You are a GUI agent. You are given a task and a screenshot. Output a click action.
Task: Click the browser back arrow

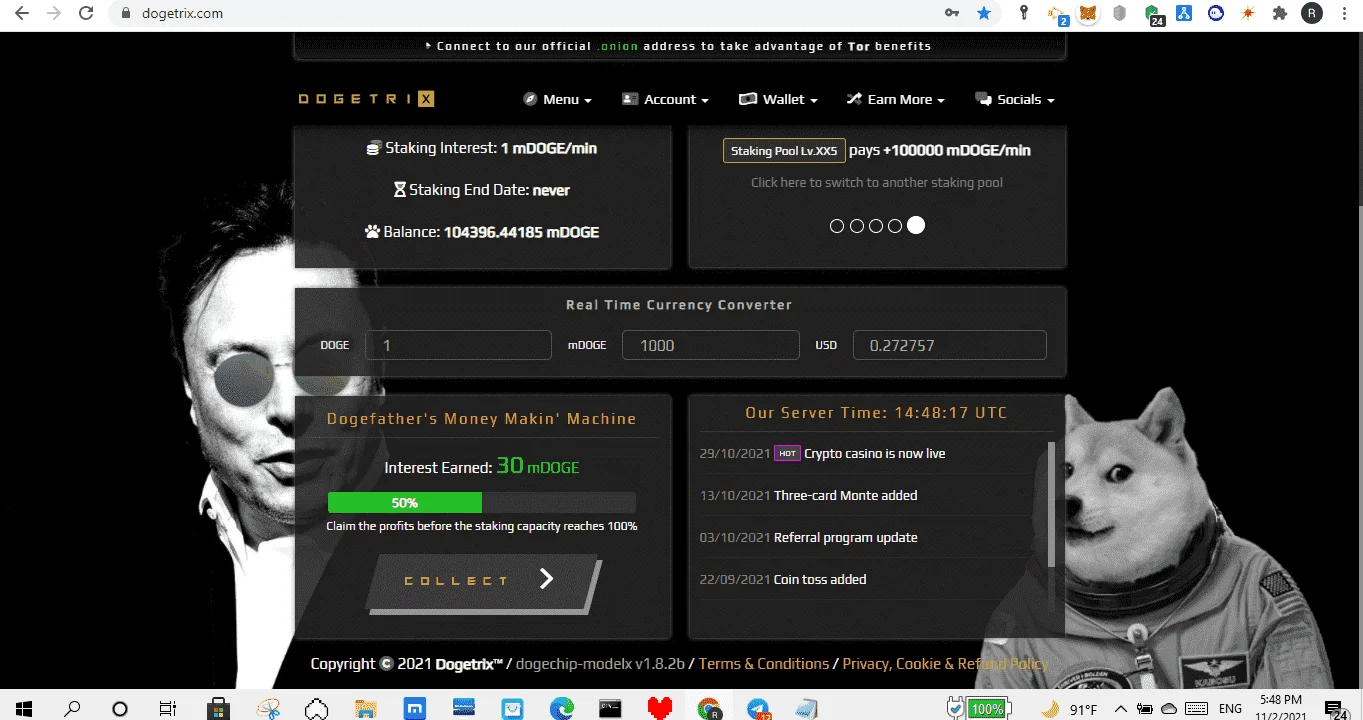tap(21, 14)
